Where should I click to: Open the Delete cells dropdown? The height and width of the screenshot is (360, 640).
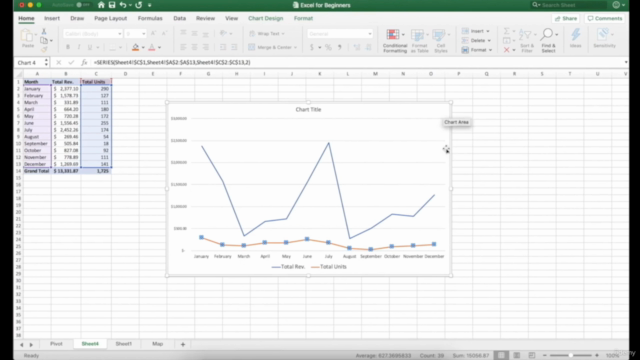(x=476, y=40)
